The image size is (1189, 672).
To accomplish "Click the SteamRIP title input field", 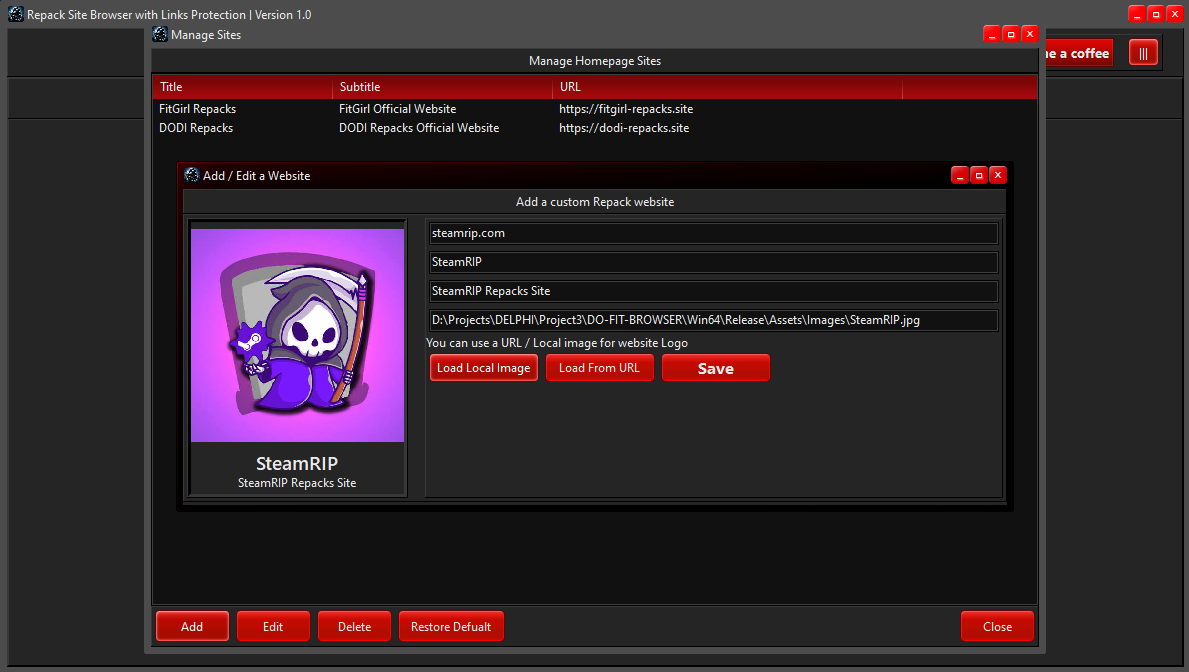I will (x=713, y=262).
